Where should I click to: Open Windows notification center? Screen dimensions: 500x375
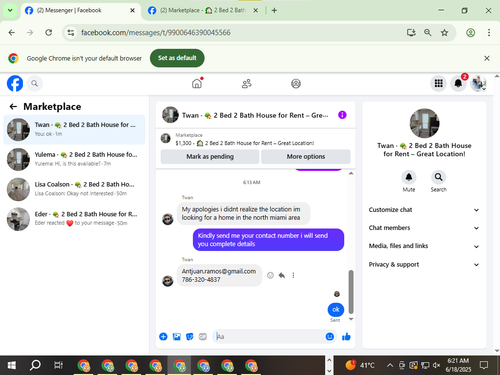(x=484, y=365)
